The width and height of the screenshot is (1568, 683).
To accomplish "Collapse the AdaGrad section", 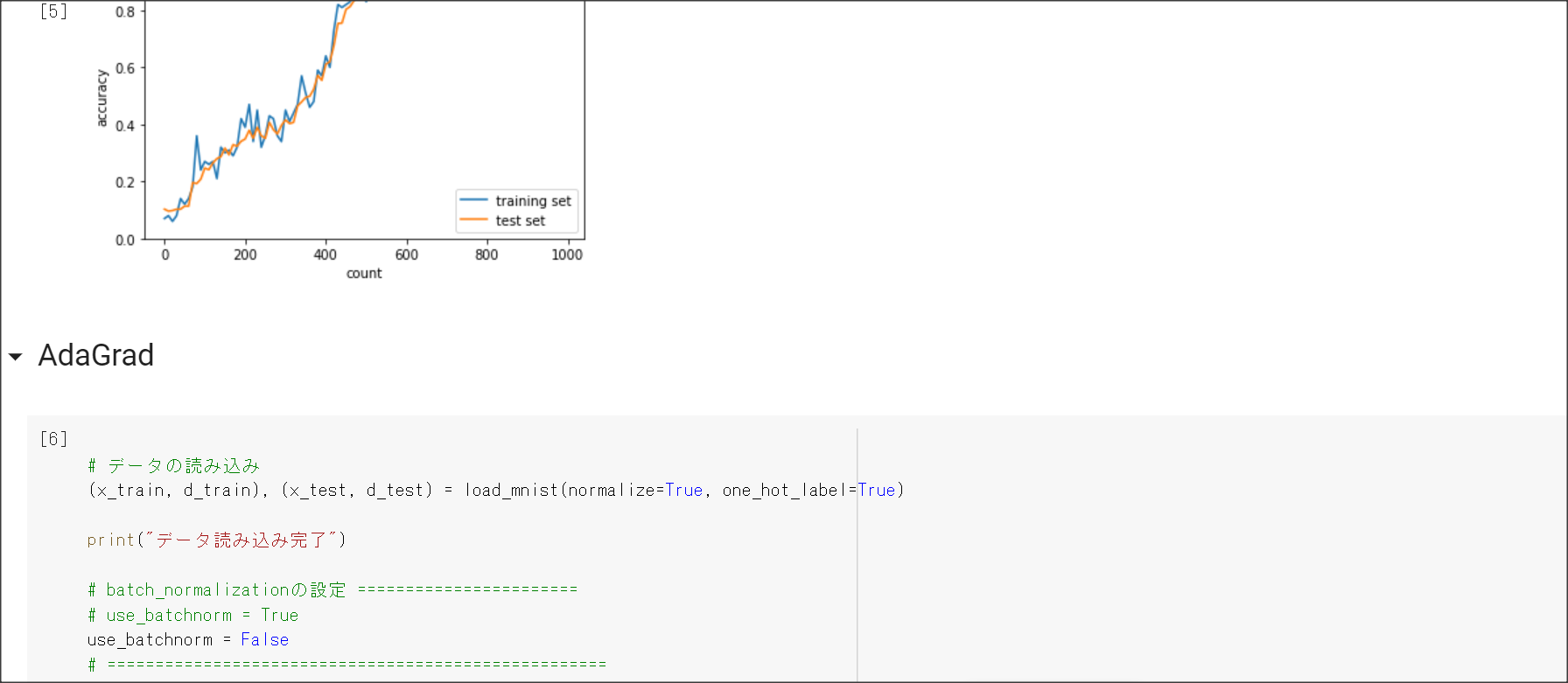I will click(x=16, y=357).
